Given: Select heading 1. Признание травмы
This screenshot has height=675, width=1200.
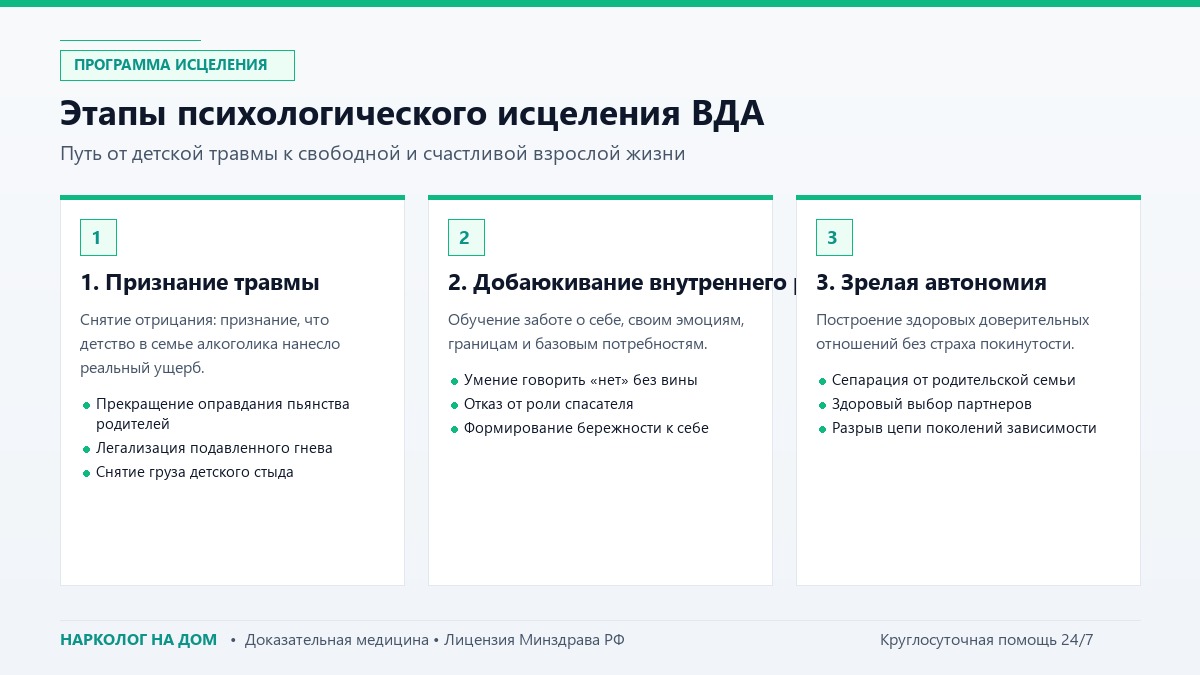Looking at the screenshot, I should pyautogui.click(x=200, y=283).
